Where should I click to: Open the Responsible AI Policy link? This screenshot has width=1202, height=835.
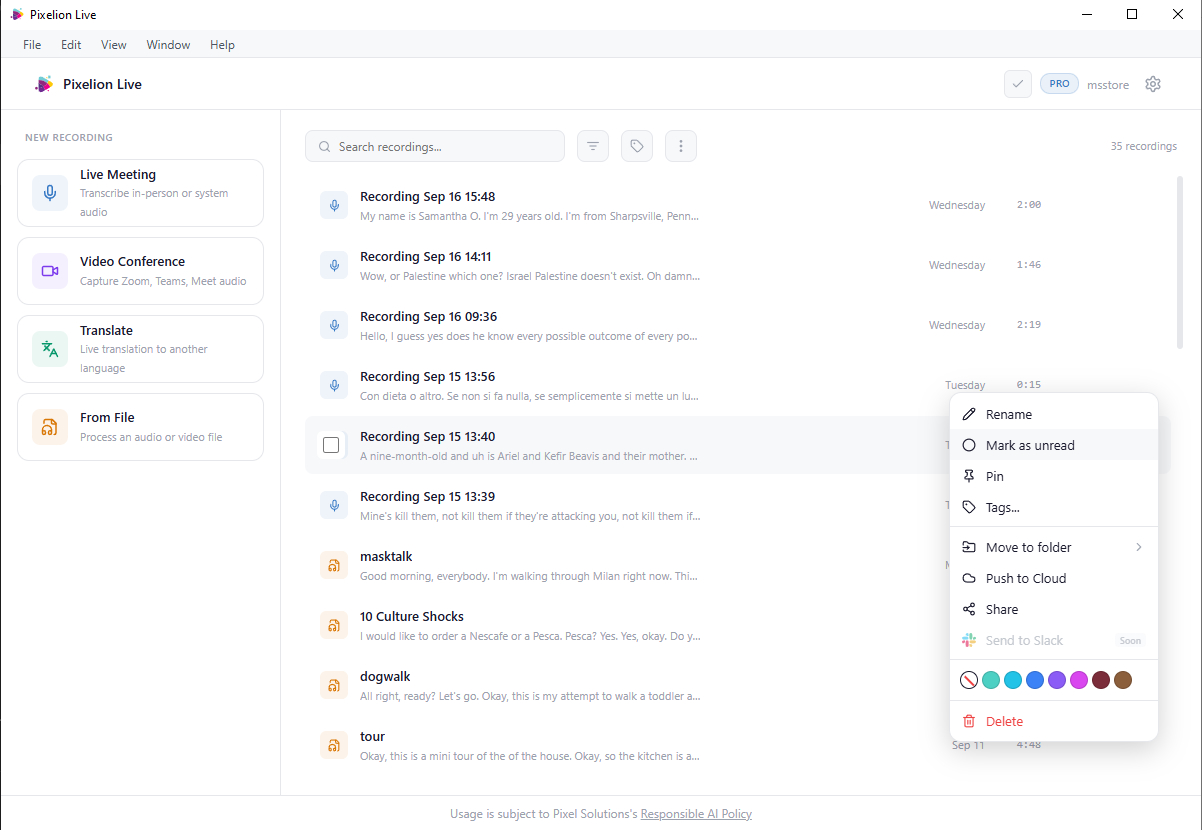click(x=696, y=814)
